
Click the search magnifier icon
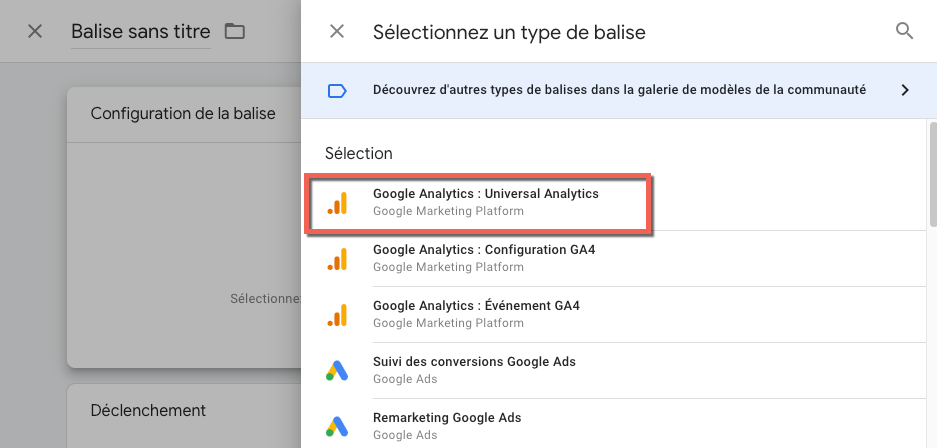904,31
